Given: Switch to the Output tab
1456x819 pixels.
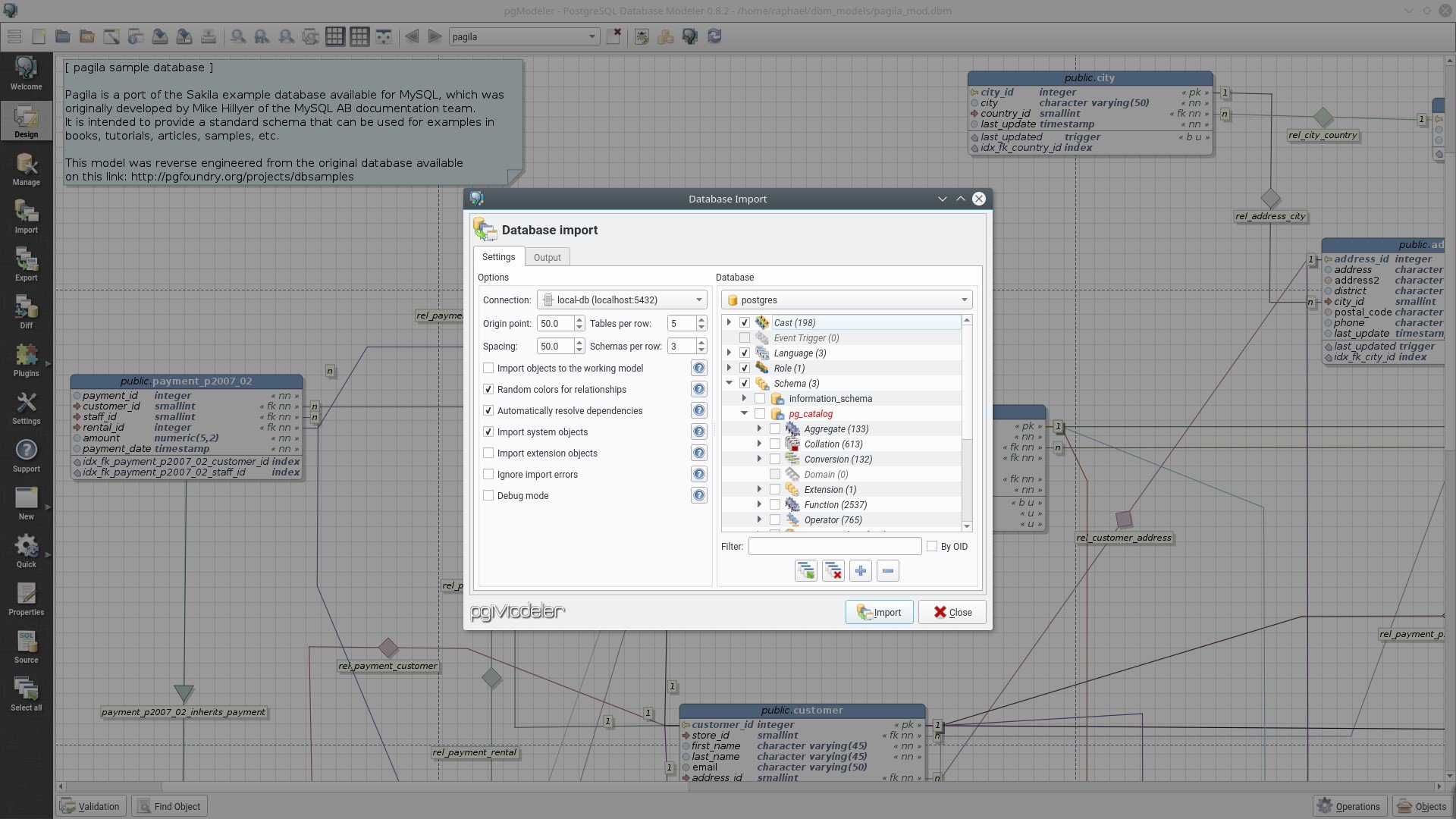Looking at the screenshot, I should tap(547, 257).
